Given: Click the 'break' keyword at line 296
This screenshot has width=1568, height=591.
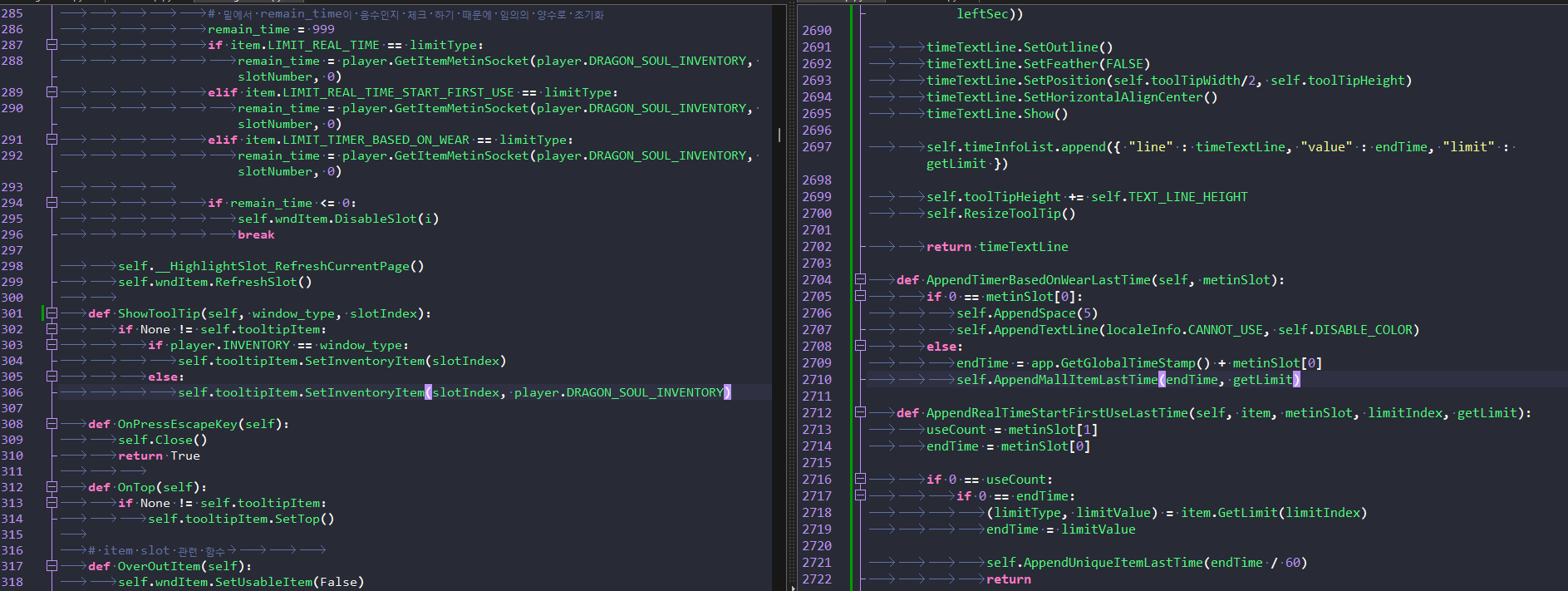Looking at the screenshot, I should point(256,234).
